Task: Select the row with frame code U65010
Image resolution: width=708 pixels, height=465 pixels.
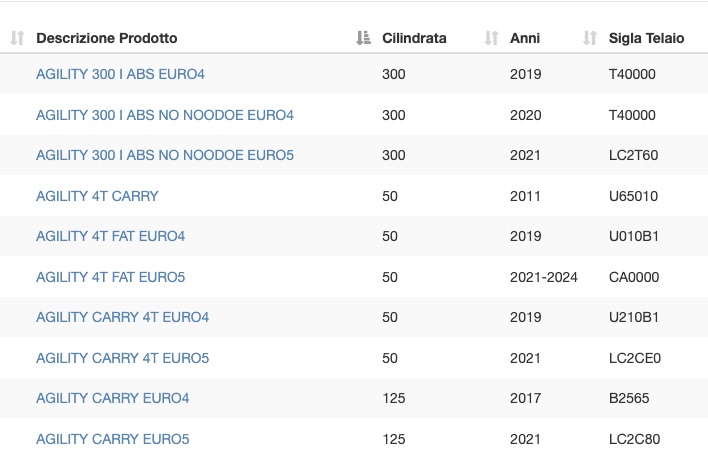Action: 354,196
